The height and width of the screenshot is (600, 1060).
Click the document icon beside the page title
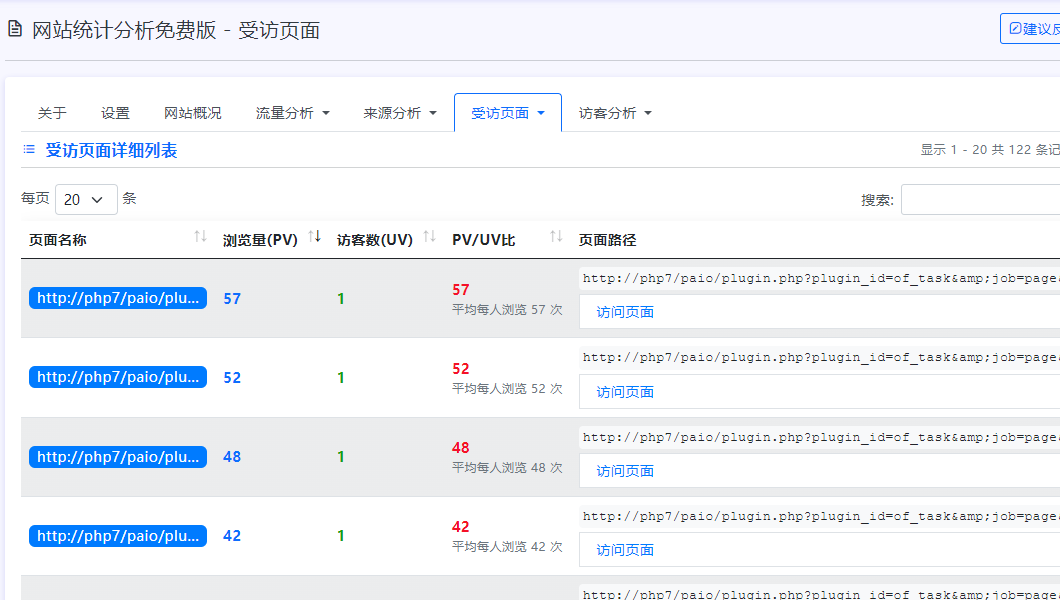tap(14, 29)
